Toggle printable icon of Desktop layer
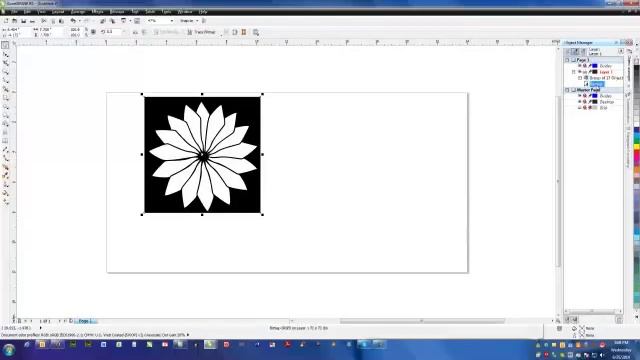Viewport: 640px width, 360px height. (585, 102)
